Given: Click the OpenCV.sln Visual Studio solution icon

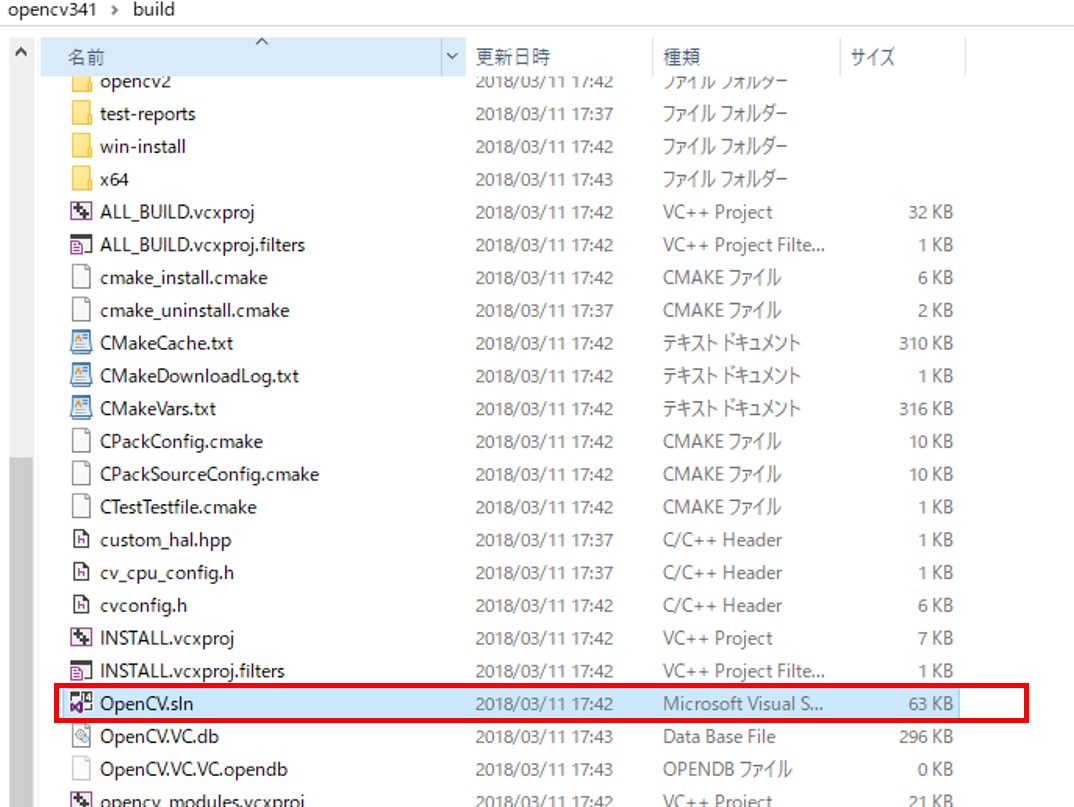Looking at the screenshot, I should 82,704.
